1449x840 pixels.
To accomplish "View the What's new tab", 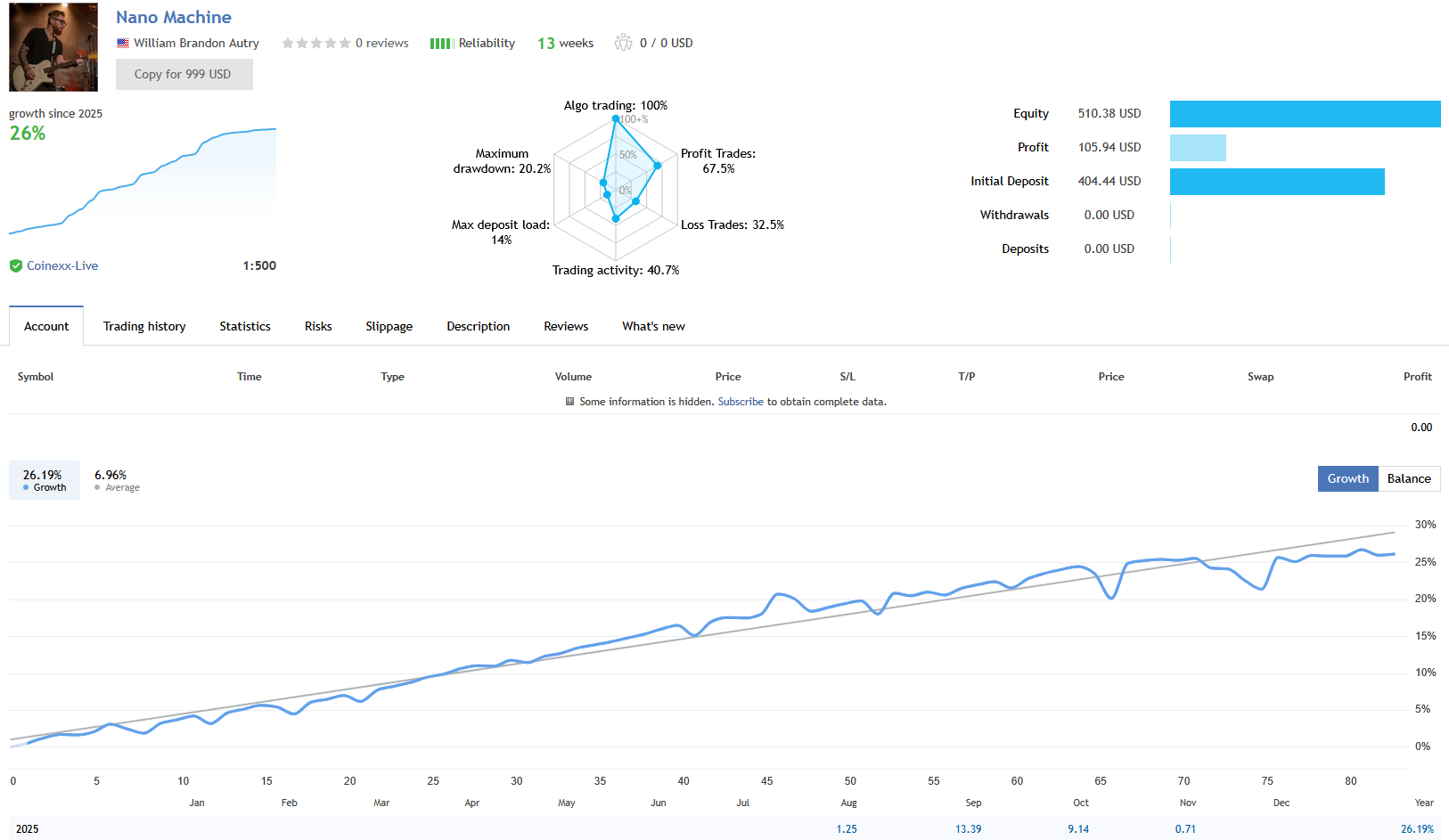I will (653, 326).
